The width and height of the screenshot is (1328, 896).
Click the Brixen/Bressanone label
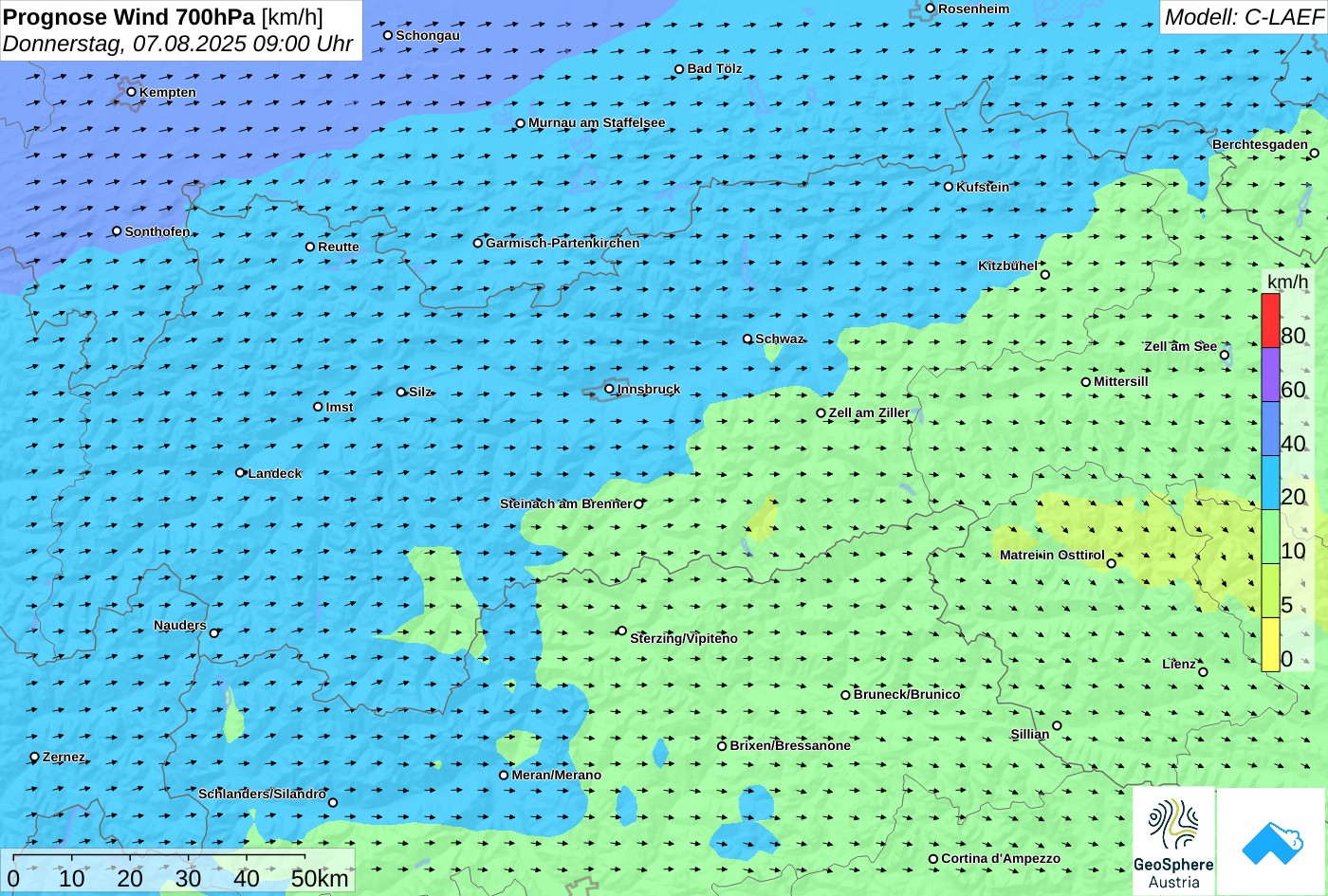tap(790, 745)
